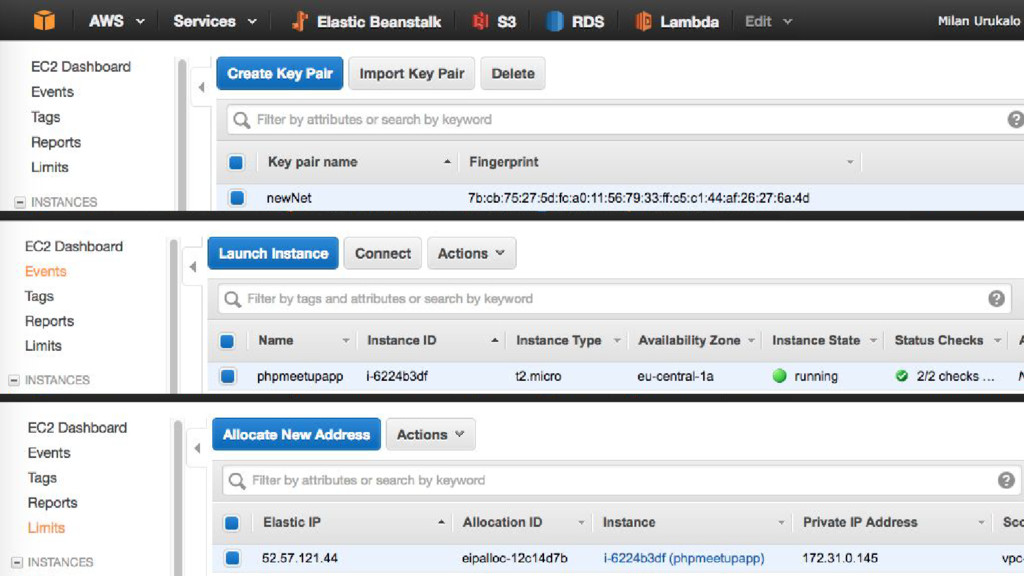Screen dimensions: 1024x576
Task: Open Fingerprint column dropdown arrow
Action: coord(850,162)
